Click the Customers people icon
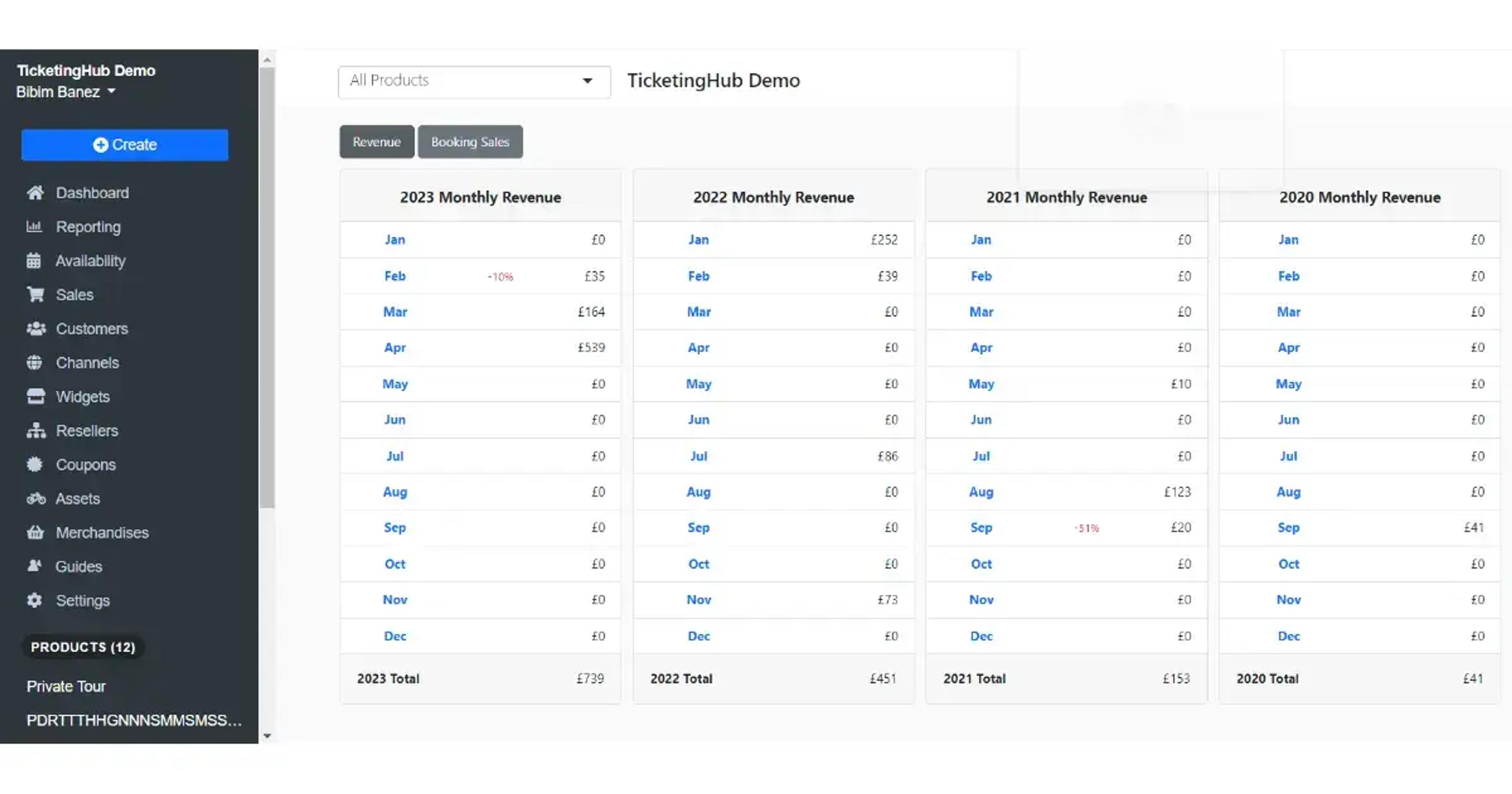 click(36, 328)
